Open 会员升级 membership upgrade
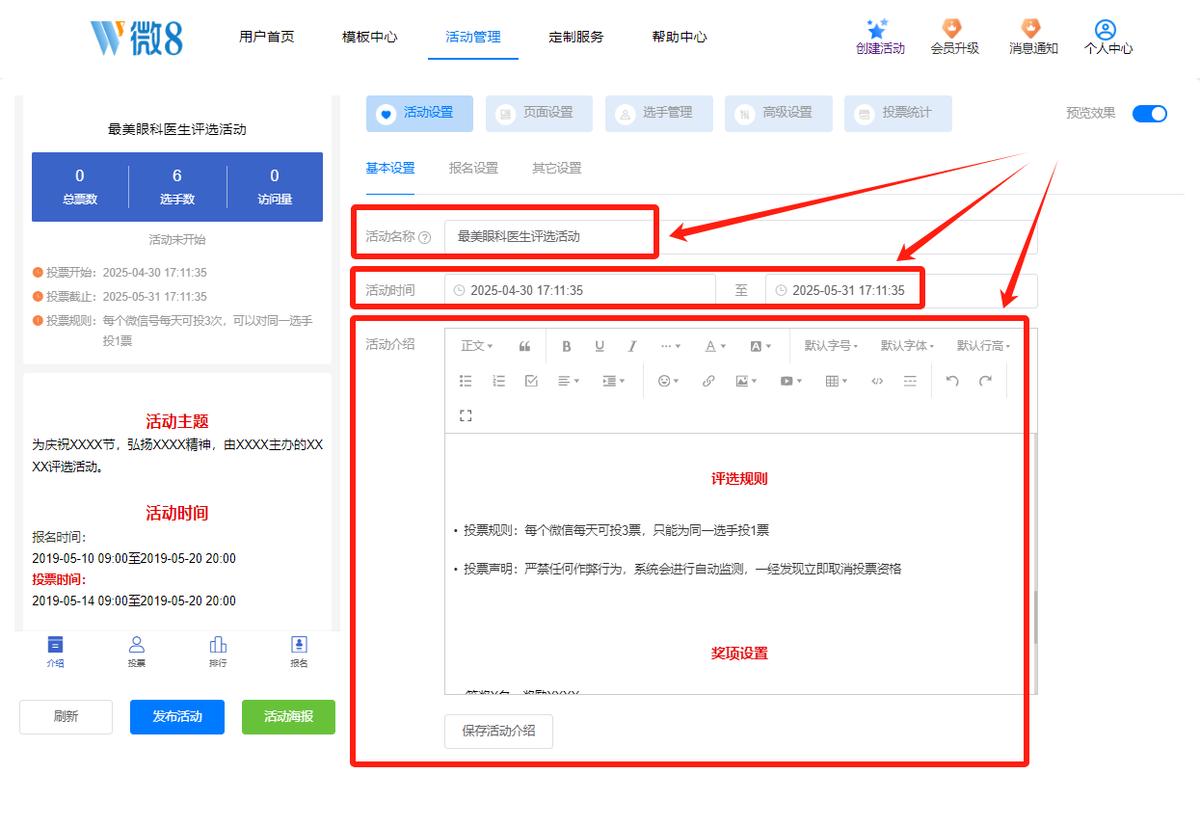1200x827 pixels. (x=954, y=38)
